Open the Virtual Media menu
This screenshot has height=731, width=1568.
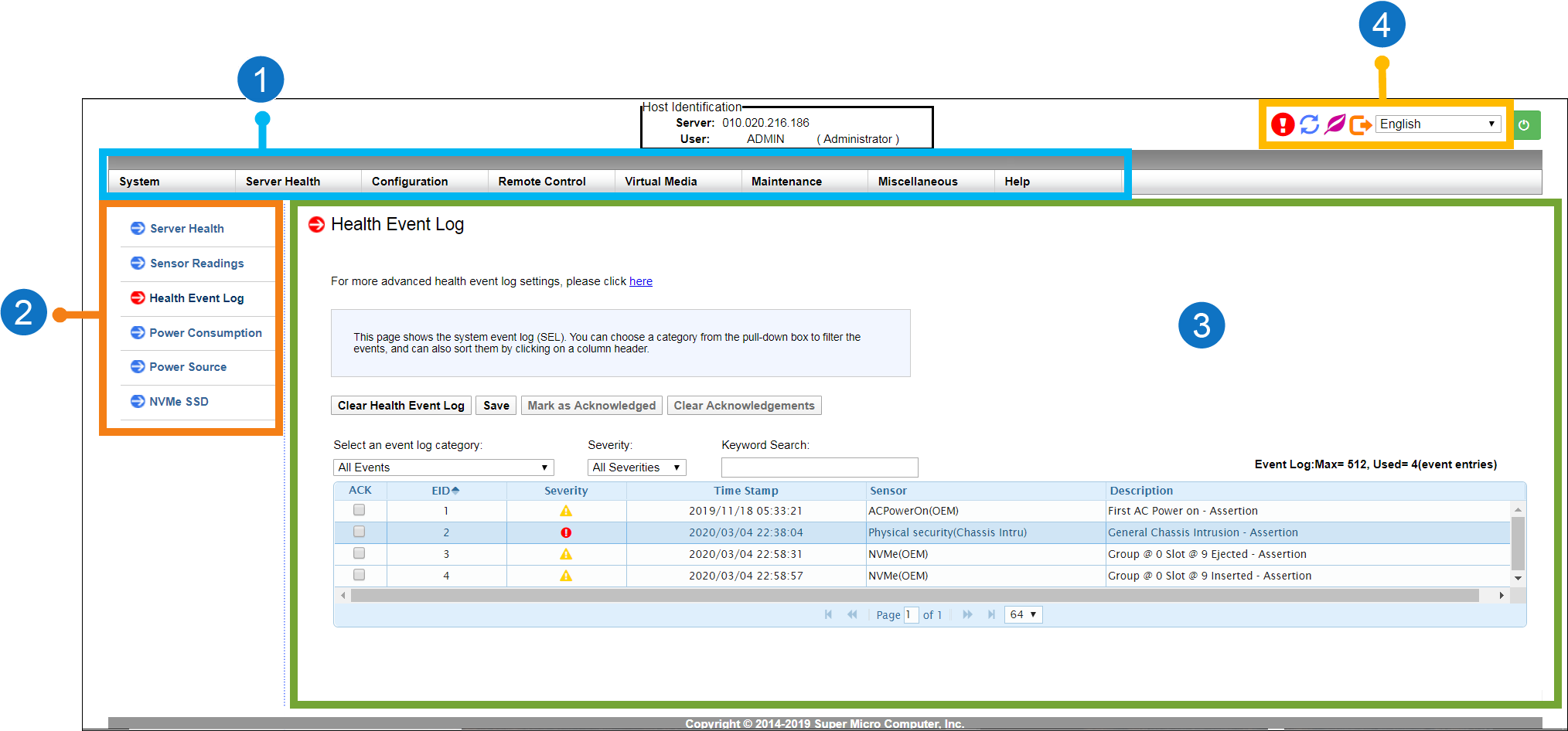(660, 182)
